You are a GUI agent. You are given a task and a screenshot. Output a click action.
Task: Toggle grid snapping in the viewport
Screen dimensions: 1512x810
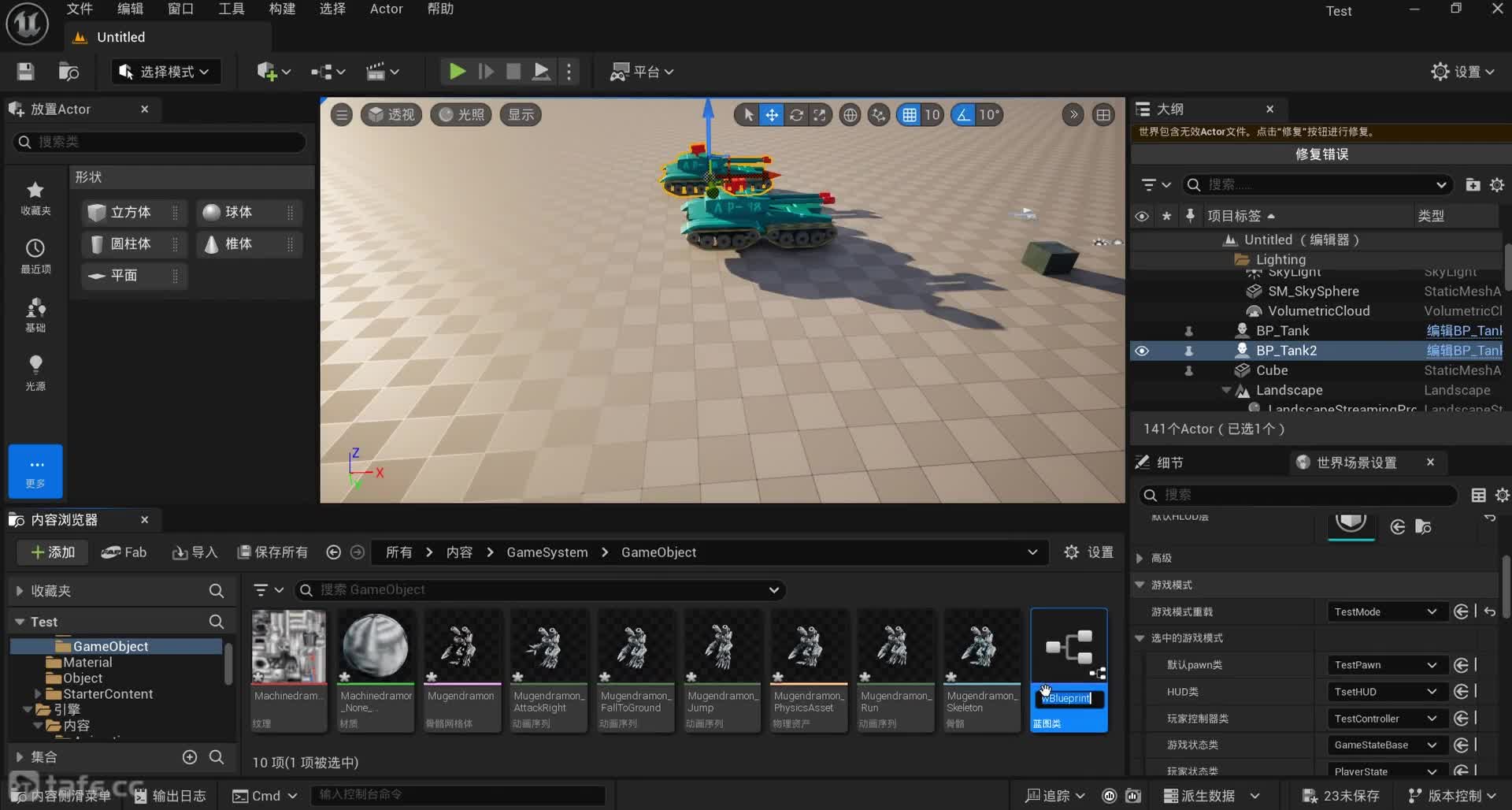pos(910,115)
